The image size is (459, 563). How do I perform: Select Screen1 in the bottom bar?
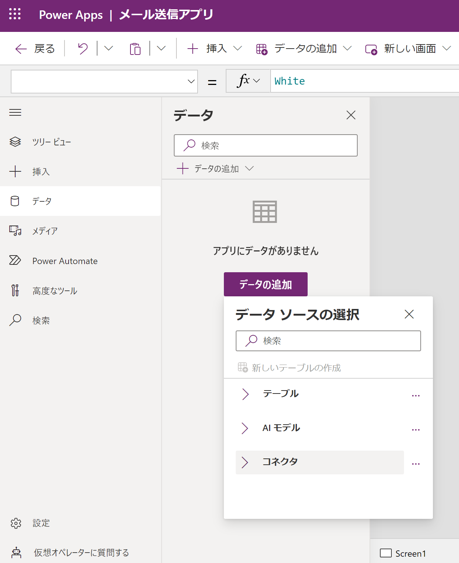coord(403,553)
